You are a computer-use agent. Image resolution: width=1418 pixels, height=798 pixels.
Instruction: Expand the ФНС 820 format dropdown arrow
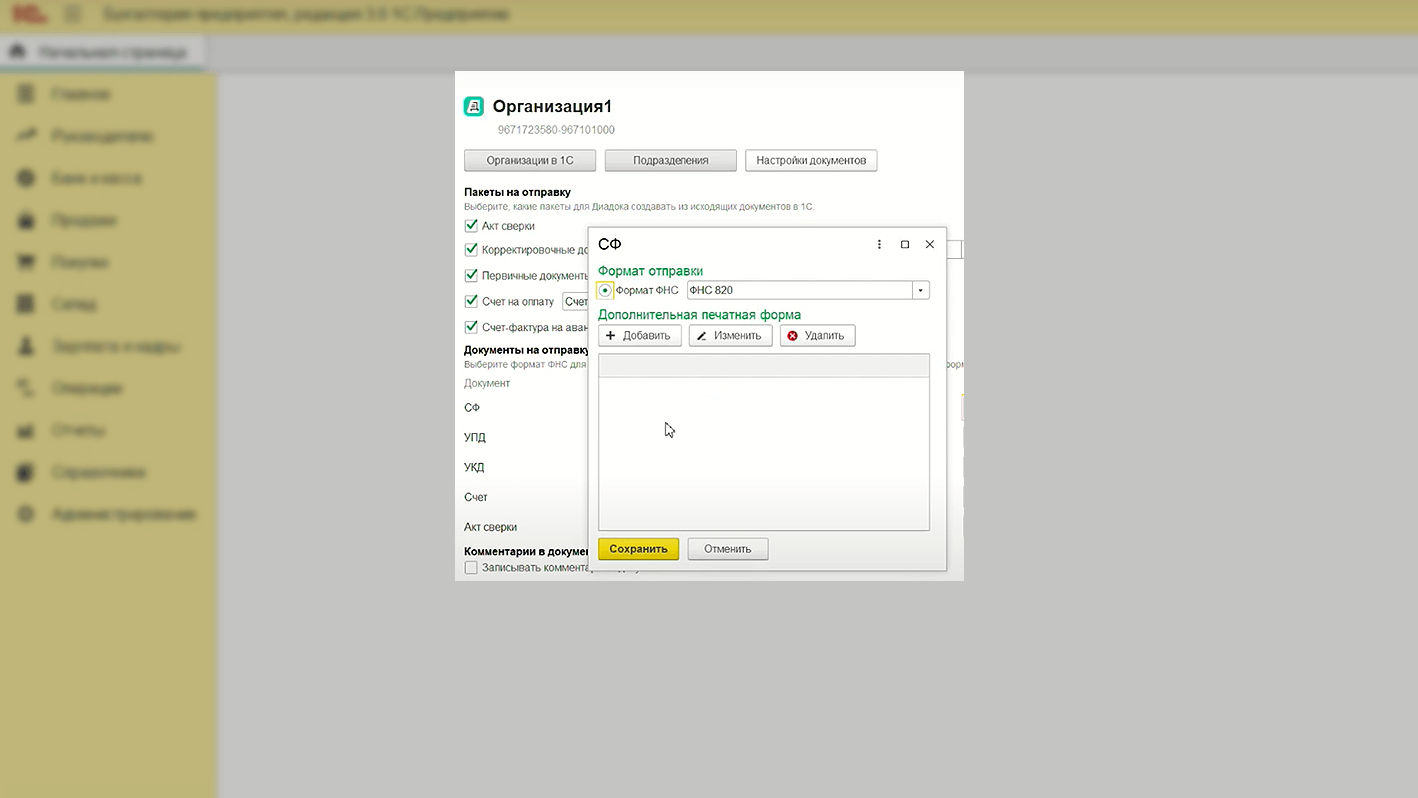tap(921, 291)
